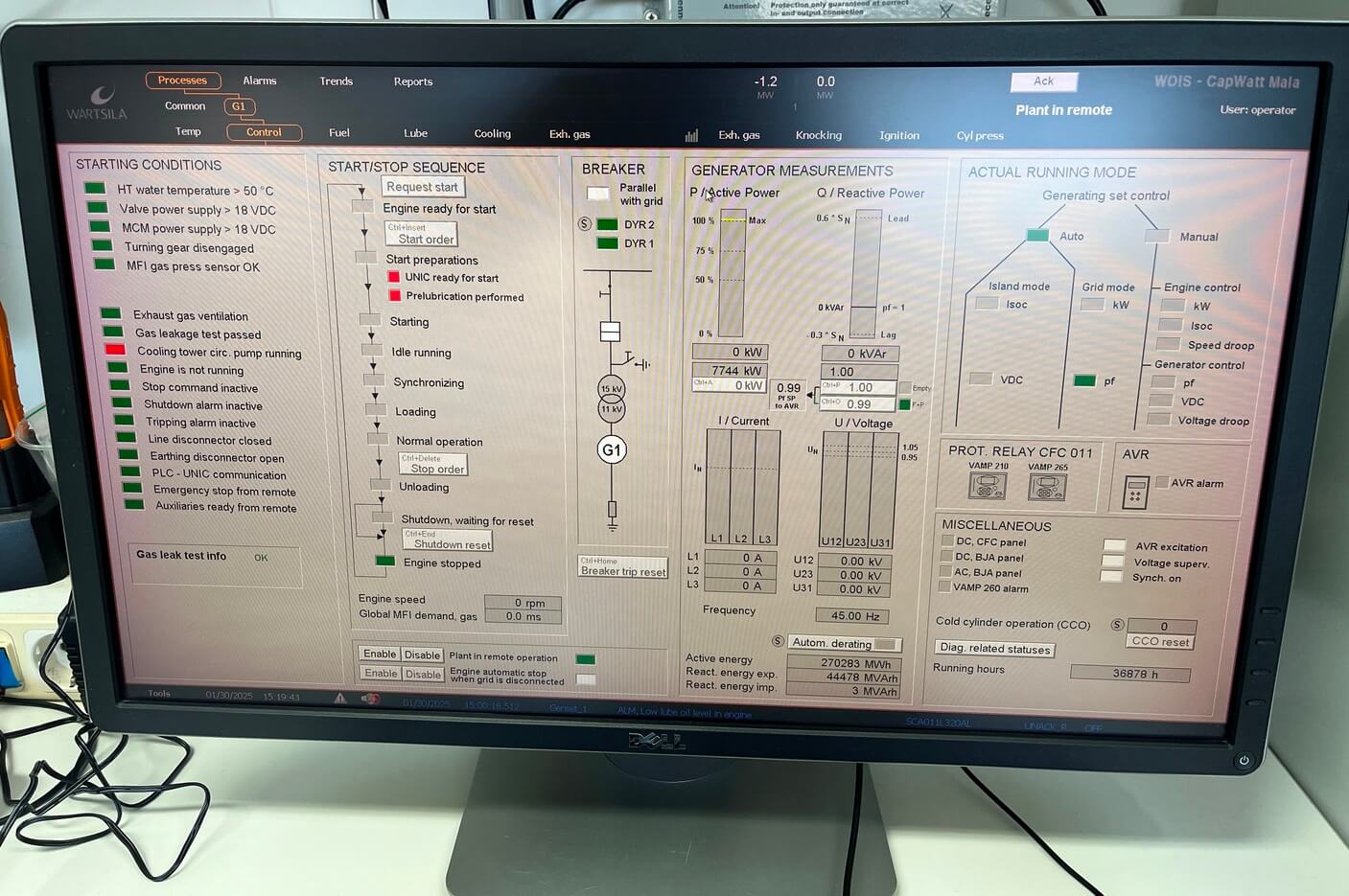Select the Manual generating set control indicator
Viewport: 1349px width, 896px height.
point(1157,236)
